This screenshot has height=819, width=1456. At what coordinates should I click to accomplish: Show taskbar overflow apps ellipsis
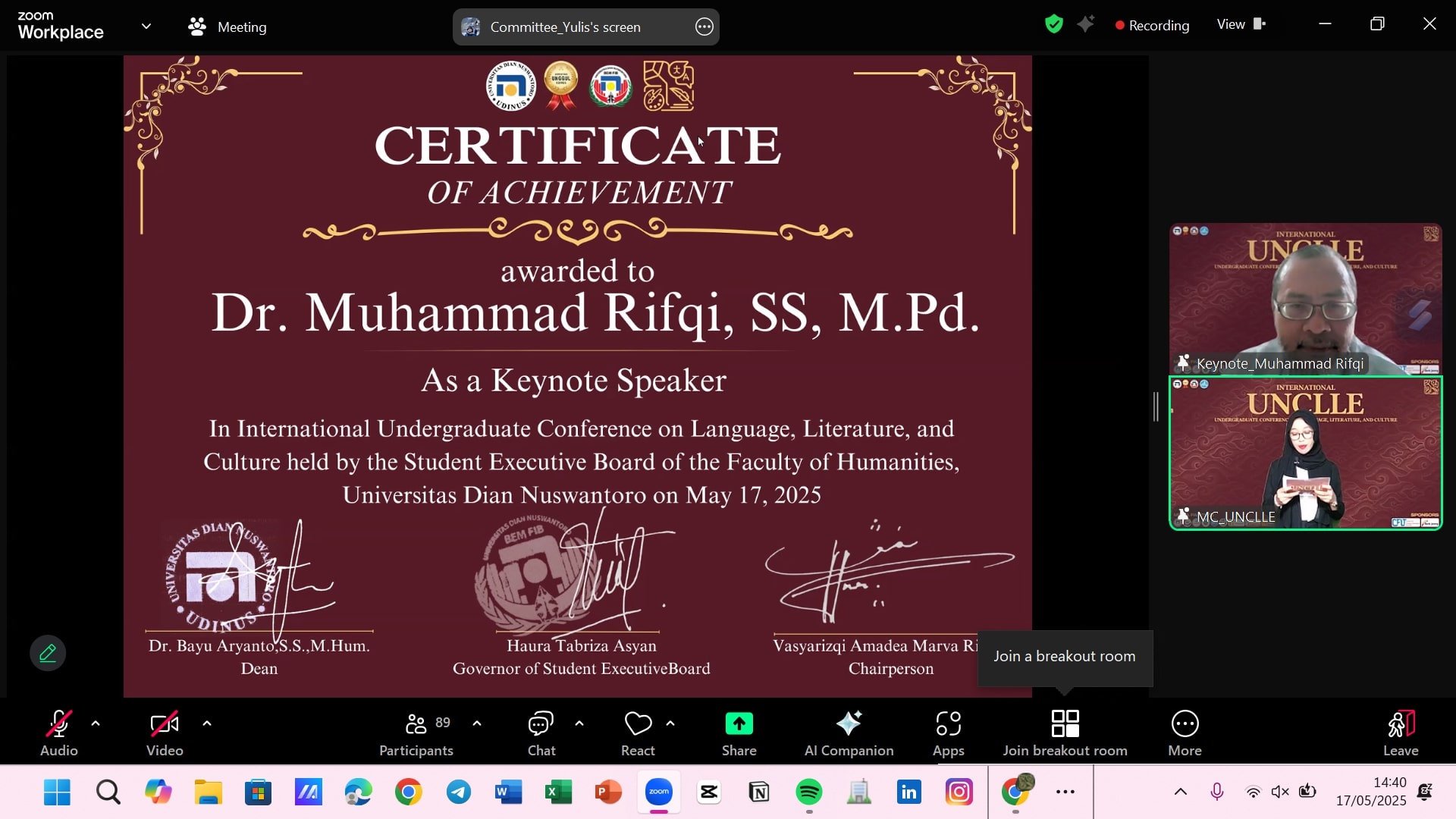click(1065, 792)
